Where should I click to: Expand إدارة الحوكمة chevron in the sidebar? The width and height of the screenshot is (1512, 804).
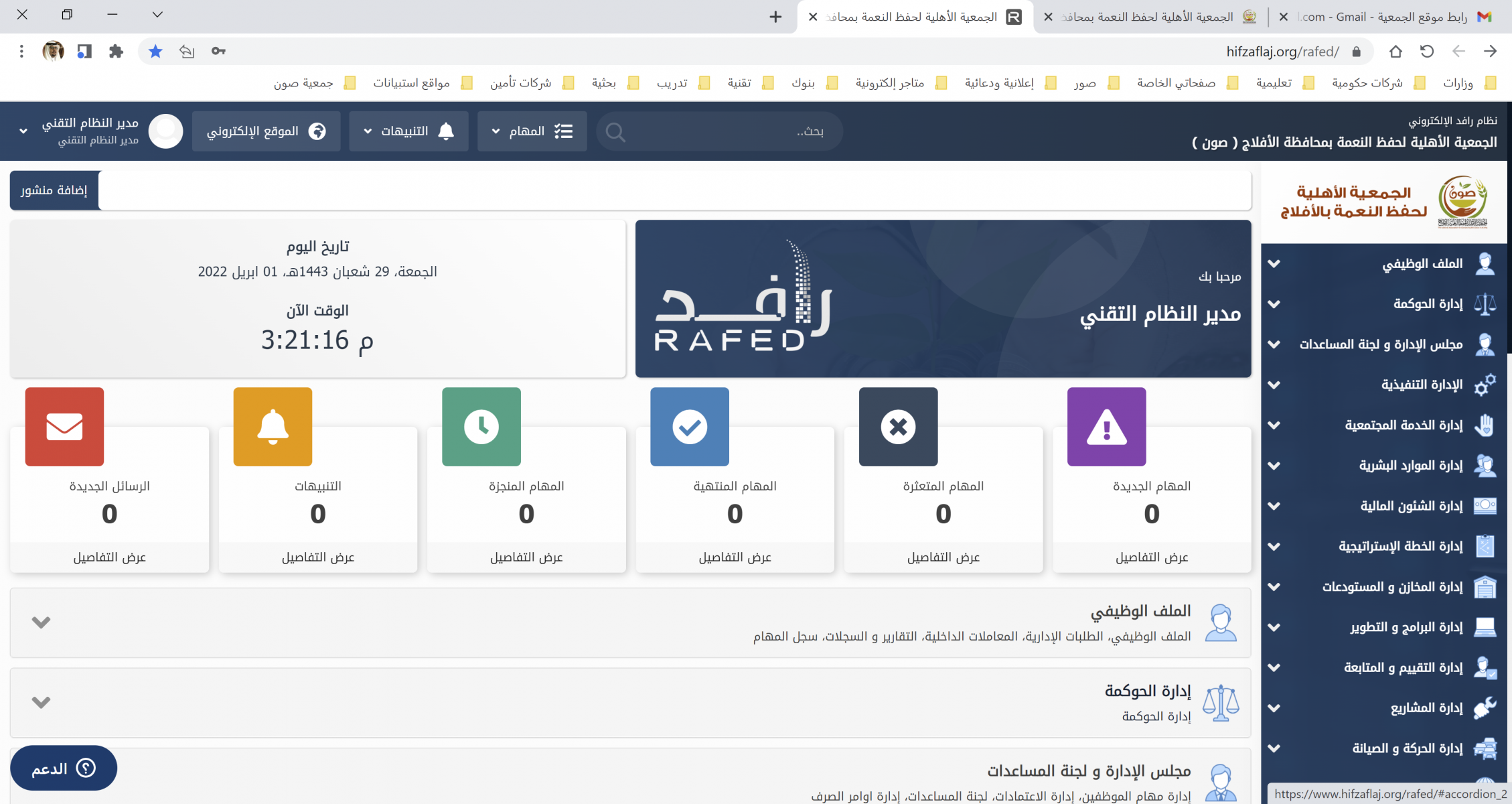(1274, 304)
